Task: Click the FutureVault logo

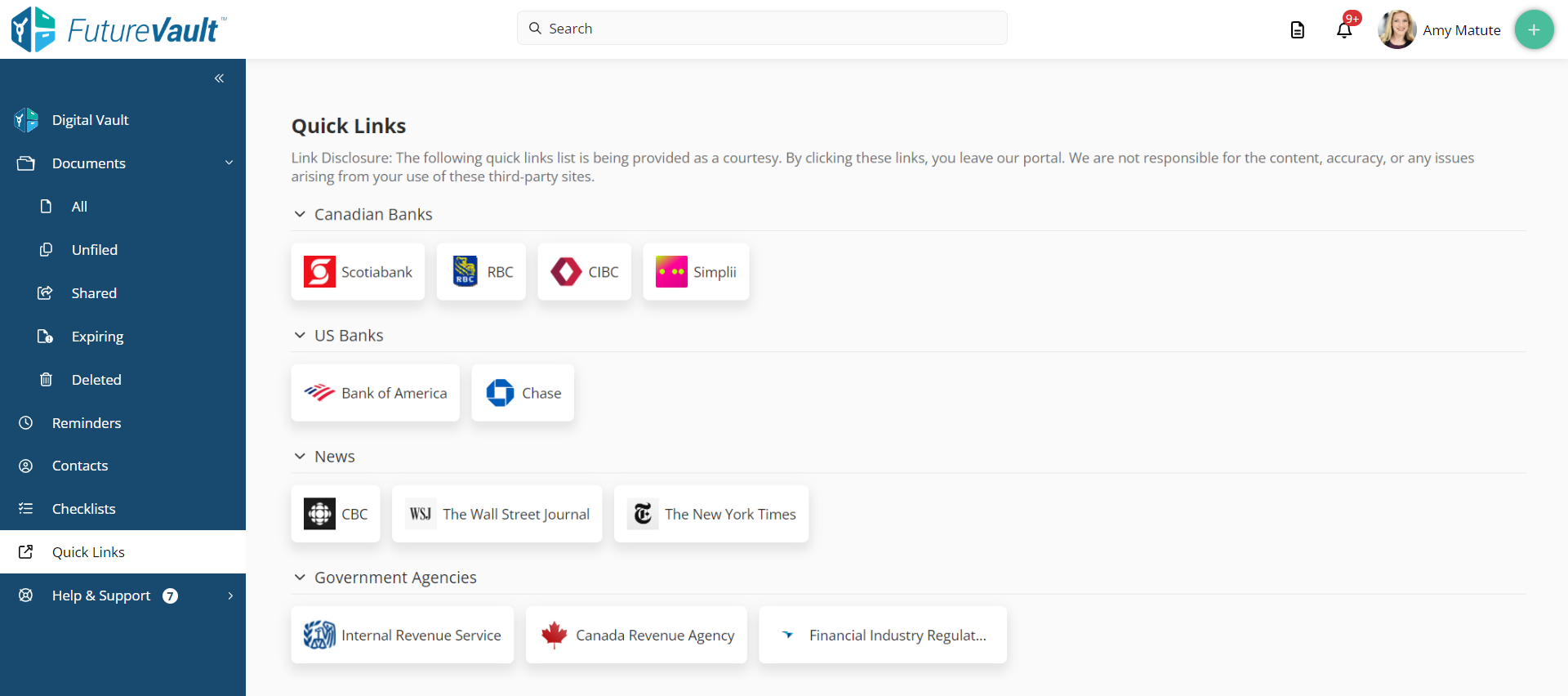Action: tap(118, 29)
